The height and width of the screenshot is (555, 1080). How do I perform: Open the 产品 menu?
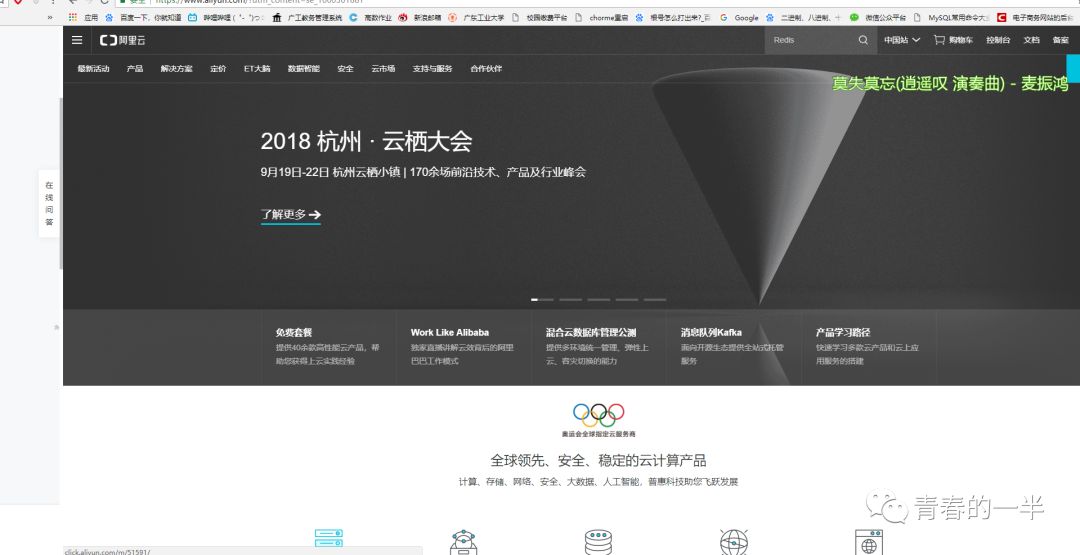click(x=135, y=68)
